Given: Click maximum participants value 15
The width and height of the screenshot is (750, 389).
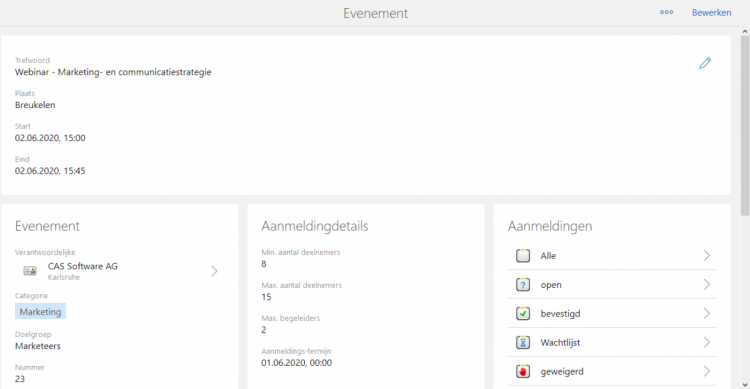Looking at the screenshot, I should pyautogui.click(x=266, y=297).
